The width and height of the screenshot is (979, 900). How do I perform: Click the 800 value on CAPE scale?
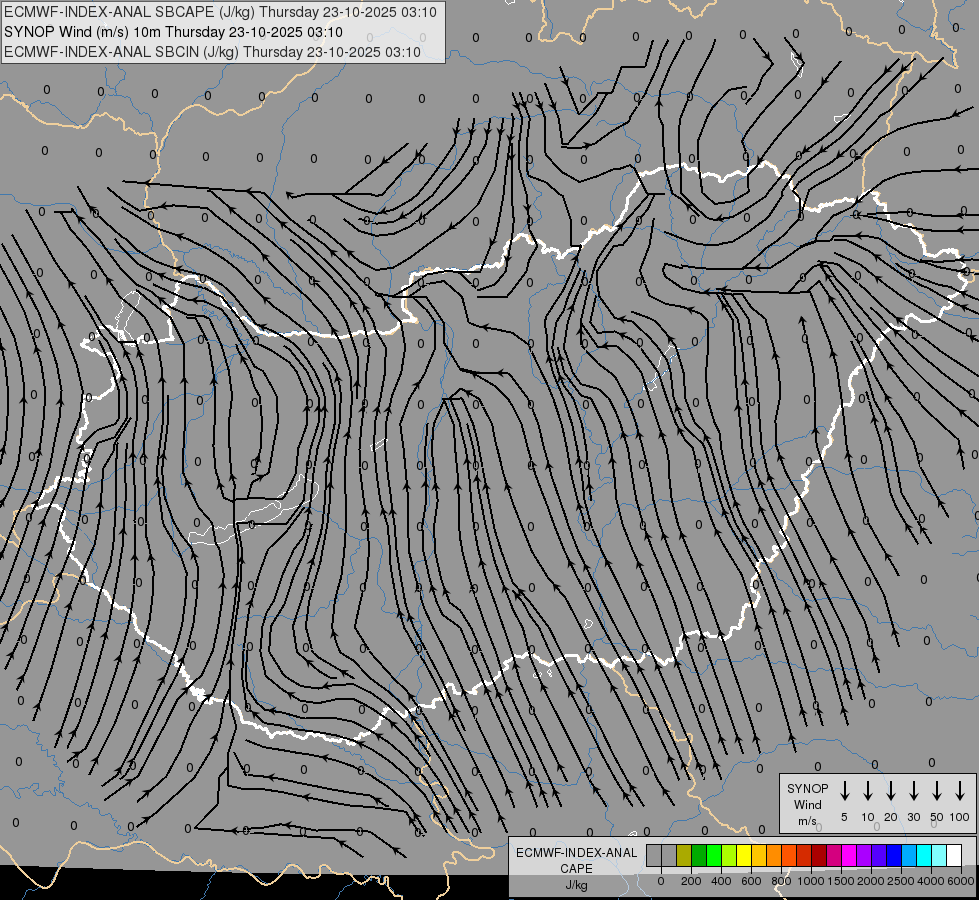tap(781, 881)
